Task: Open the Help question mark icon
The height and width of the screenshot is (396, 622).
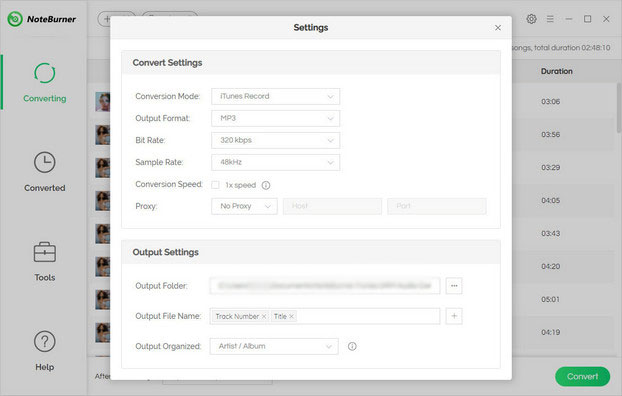Action: 44,341
